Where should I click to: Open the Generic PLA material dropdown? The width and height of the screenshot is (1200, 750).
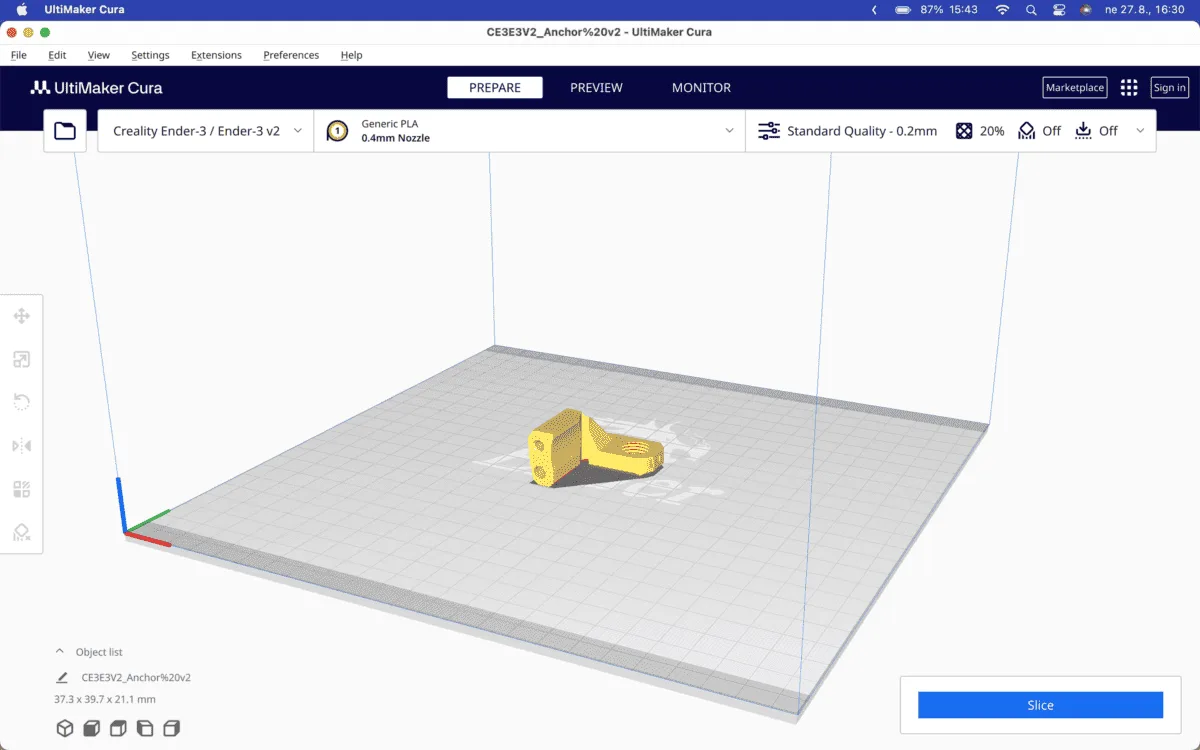click(530, 130)
